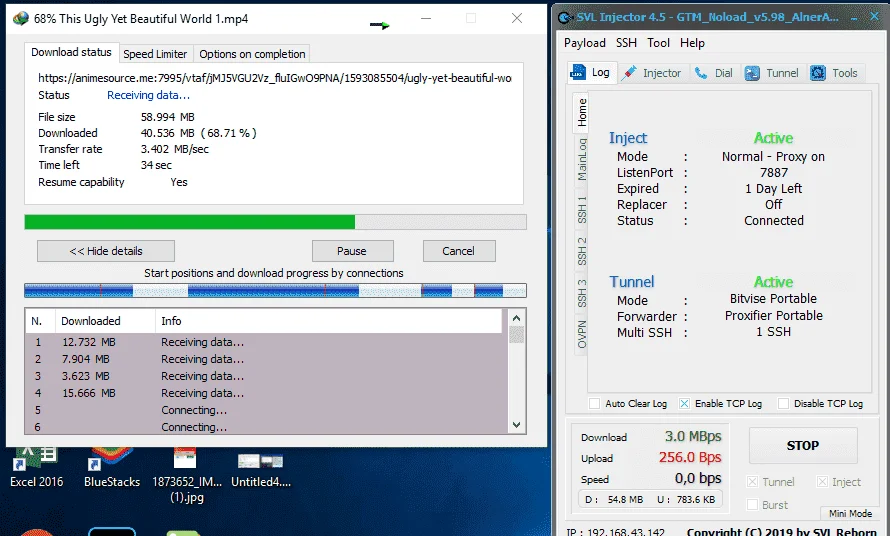Select the Home vertical tab

click(582, 112)
